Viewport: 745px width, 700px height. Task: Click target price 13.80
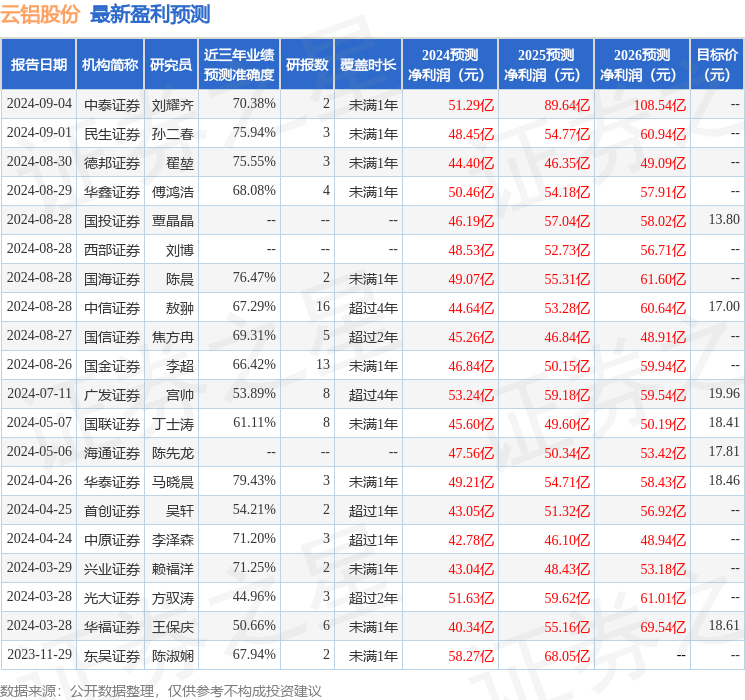pos(724,220)
